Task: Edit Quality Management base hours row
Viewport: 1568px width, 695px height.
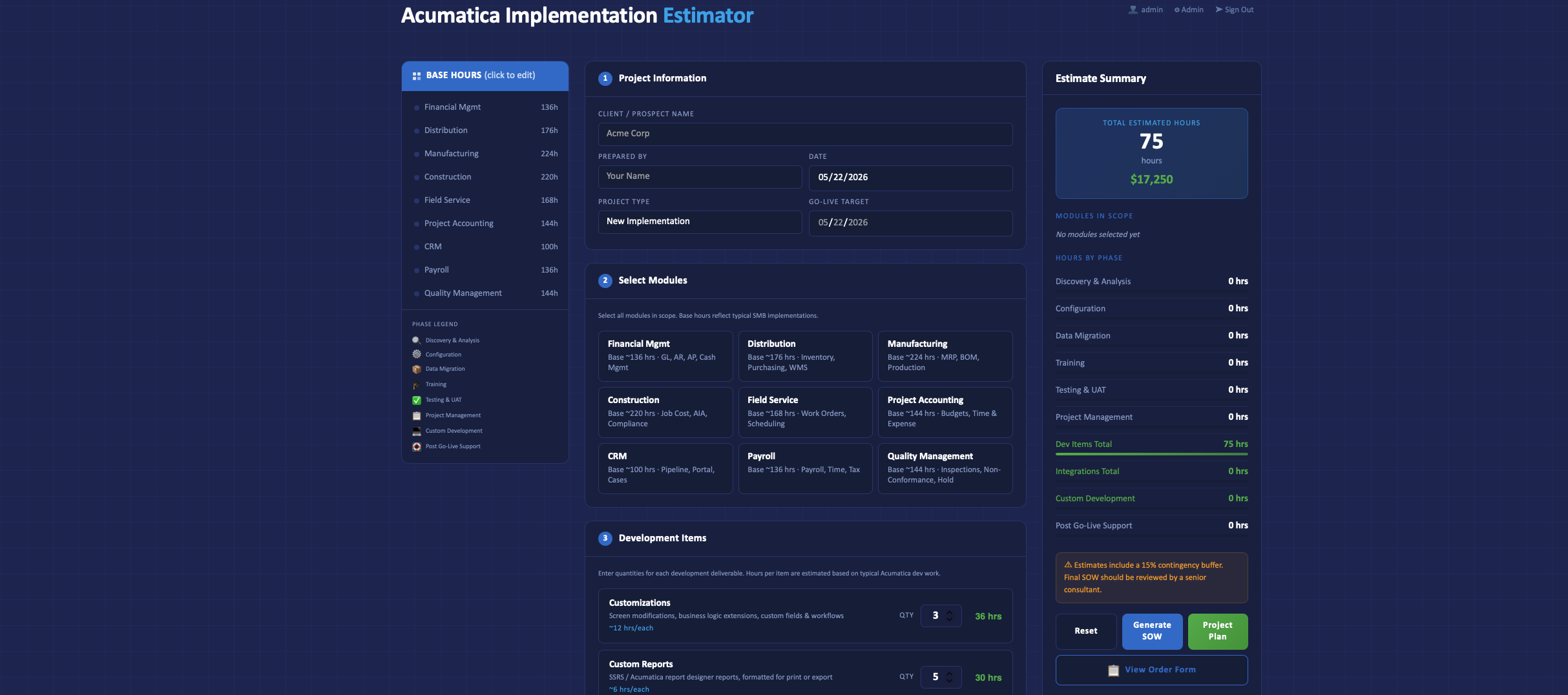Action: [x=485, y=293]
